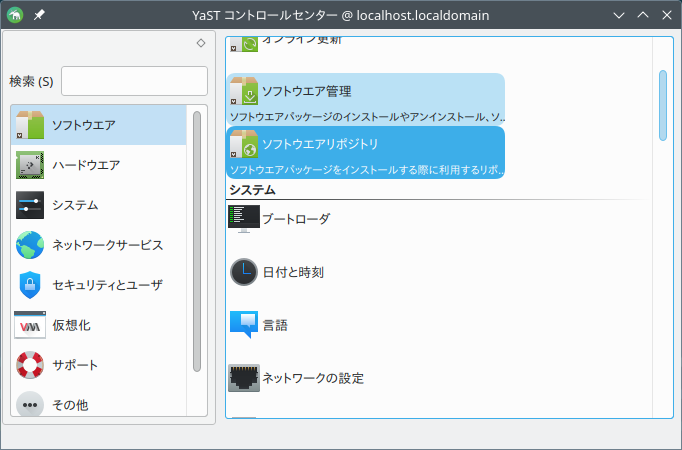Viewport: 682px width, 450px height.
Task: Click the ソフトウエア管理 module title
Action: pos(307,91)
